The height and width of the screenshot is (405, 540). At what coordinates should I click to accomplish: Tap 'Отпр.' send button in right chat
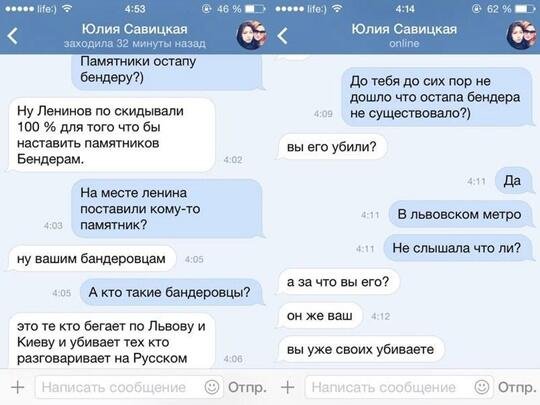coord(517,388)
